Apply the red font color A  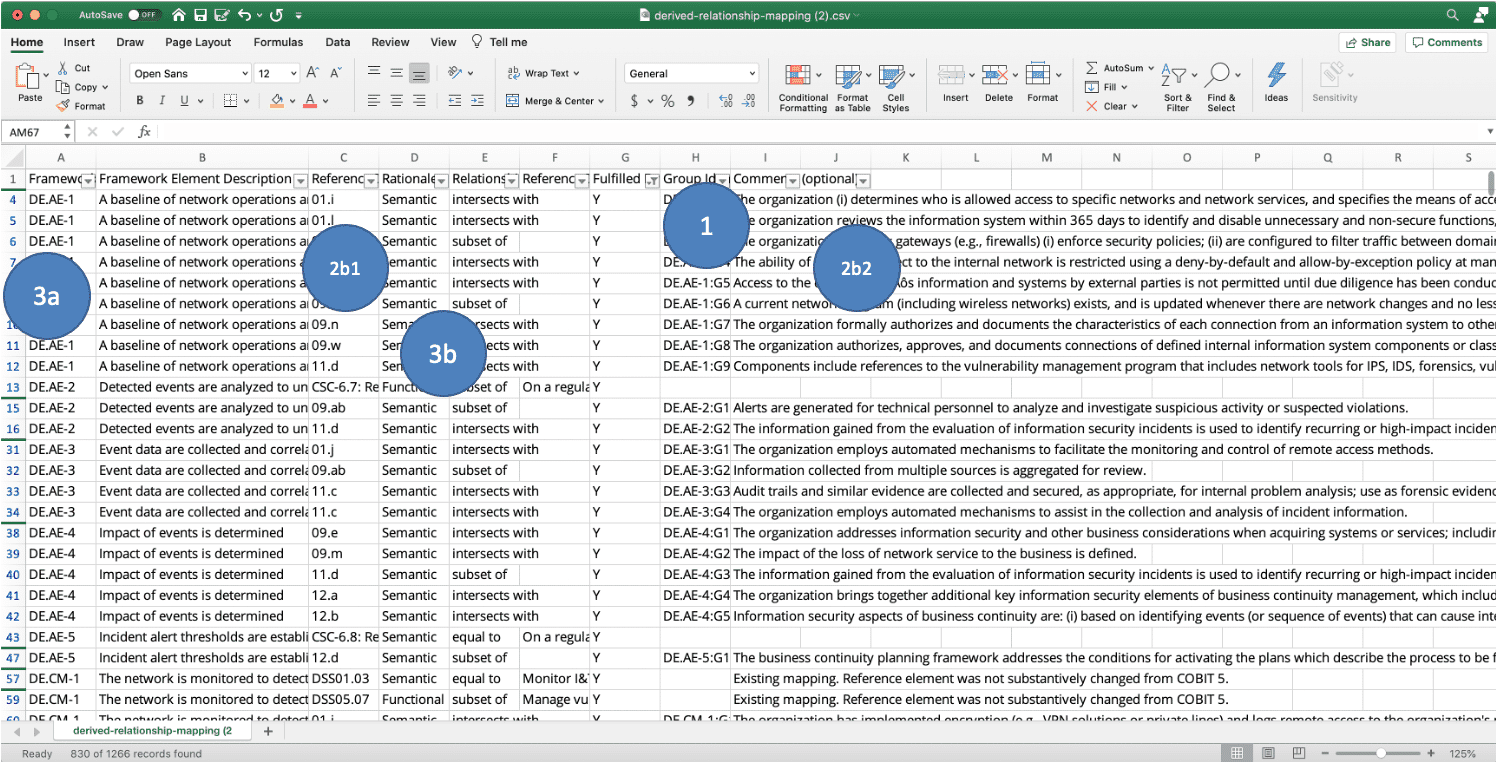311,101
